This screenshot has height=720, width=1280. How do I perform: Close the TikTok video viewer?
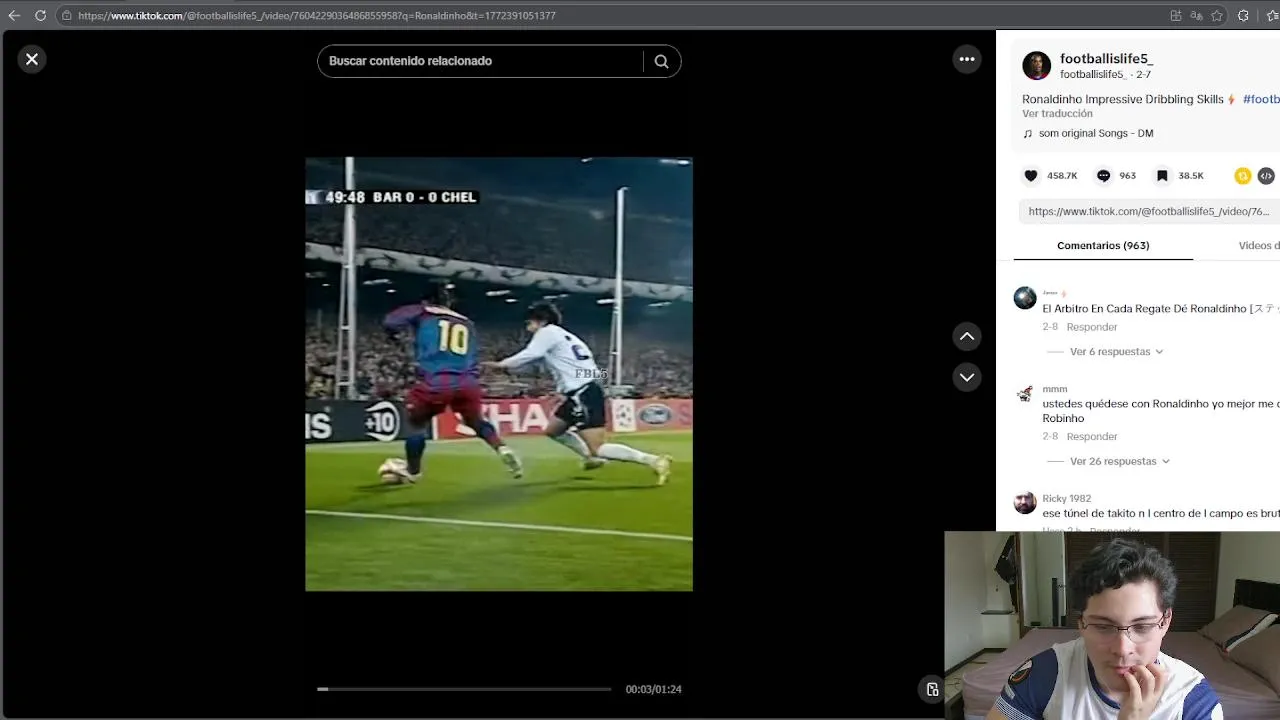(x=32, y=59)
